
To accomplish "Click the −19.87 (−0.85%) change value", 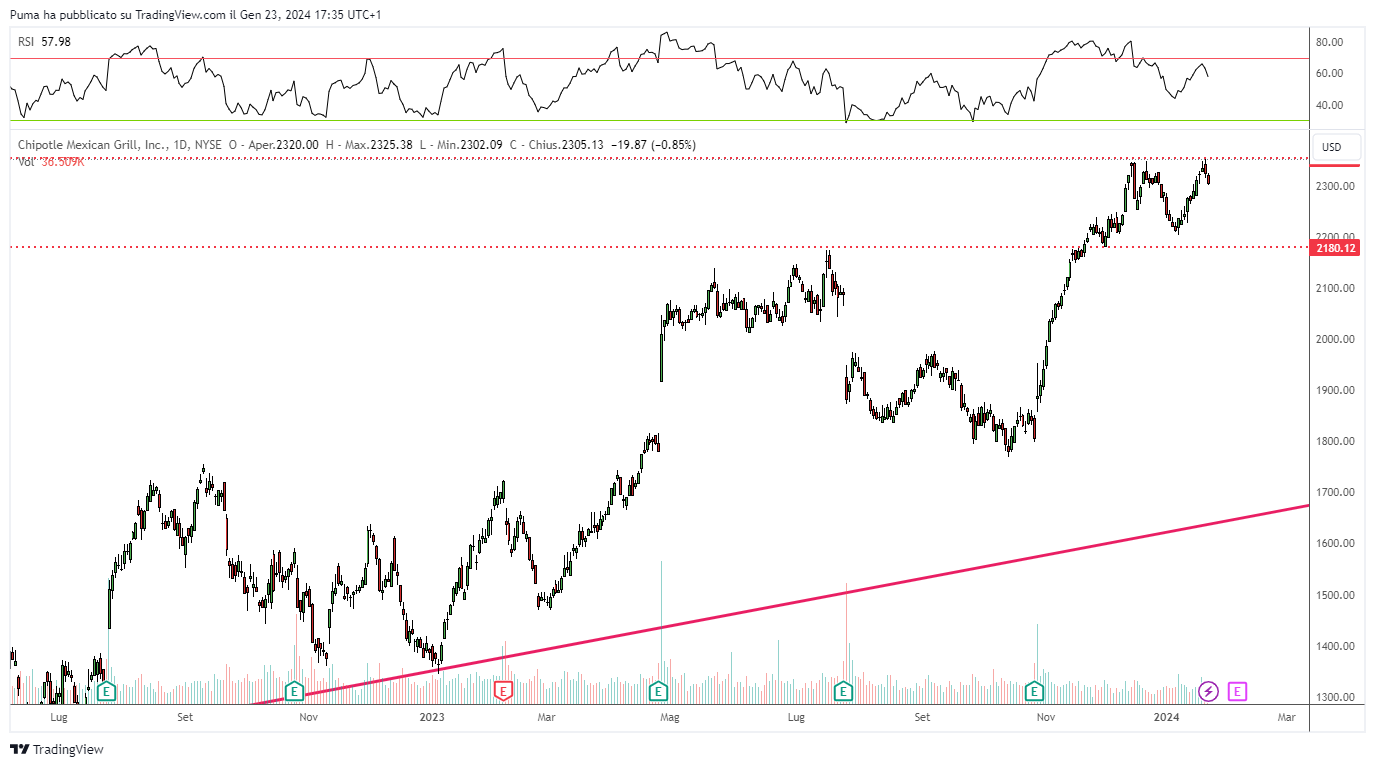I will click(654, 145).
